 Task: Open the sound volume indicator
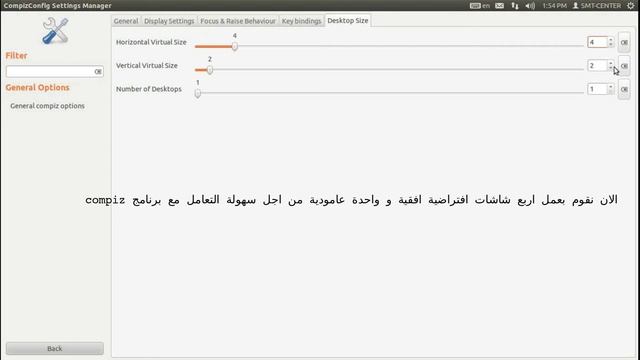[x=530, y=6]
